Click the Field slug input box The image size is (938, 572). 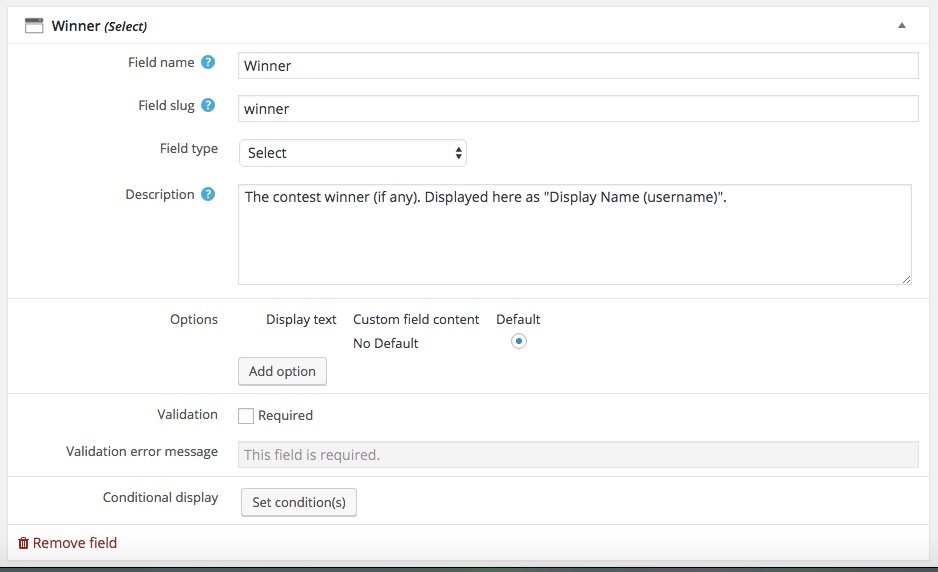pos(578,109)
